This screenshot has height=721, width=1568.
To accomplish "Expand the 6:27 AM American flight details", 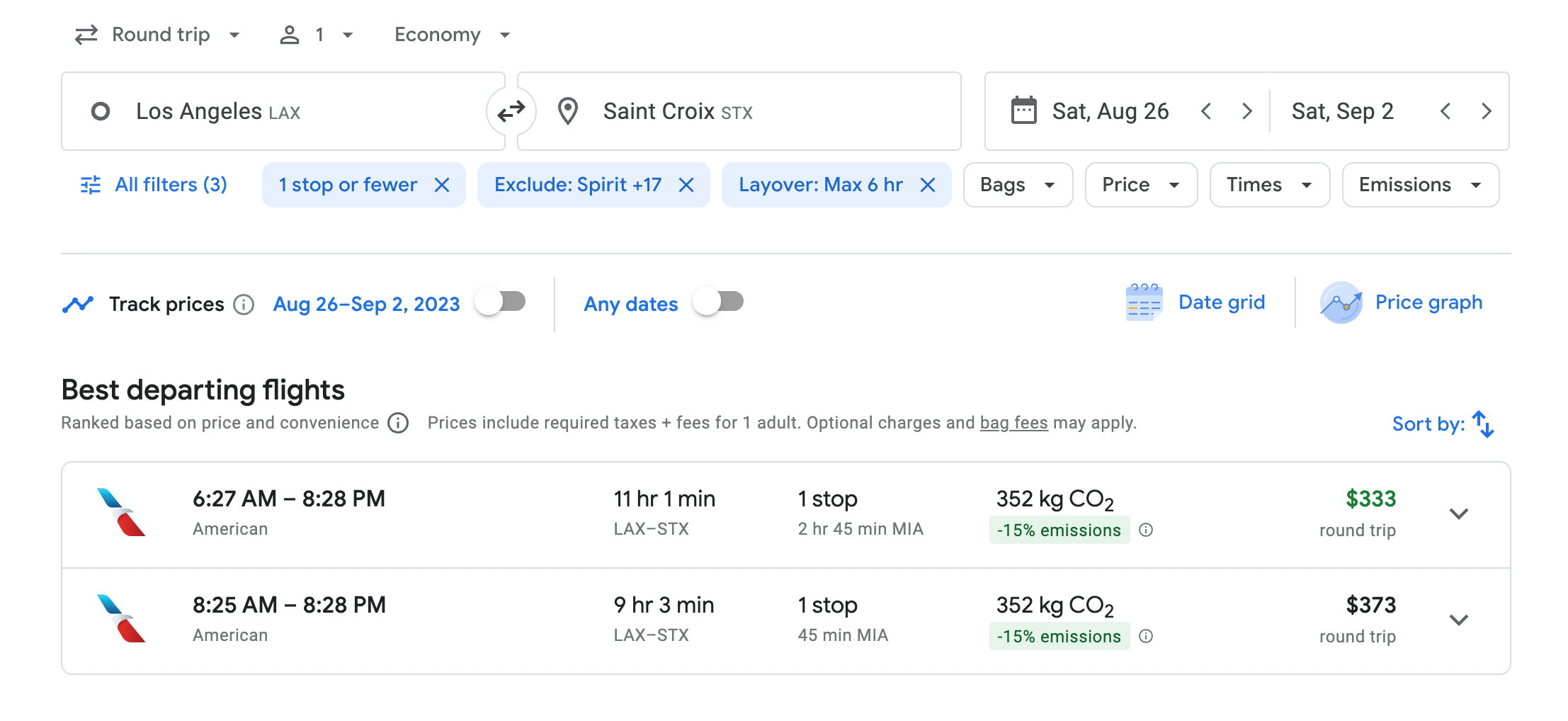I will coord(1458,514).
